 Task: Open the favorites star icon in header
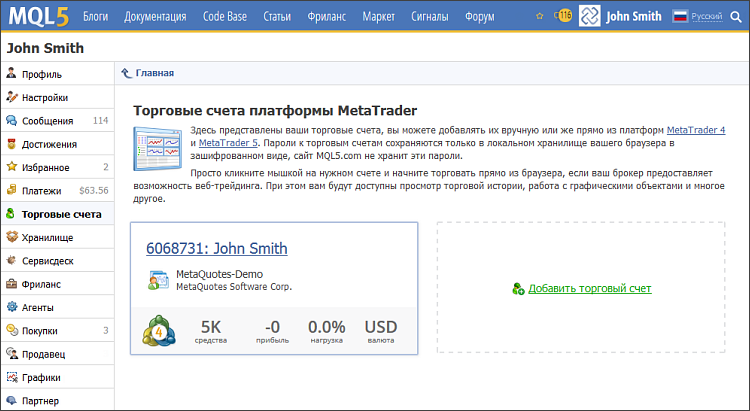point(540,16)
